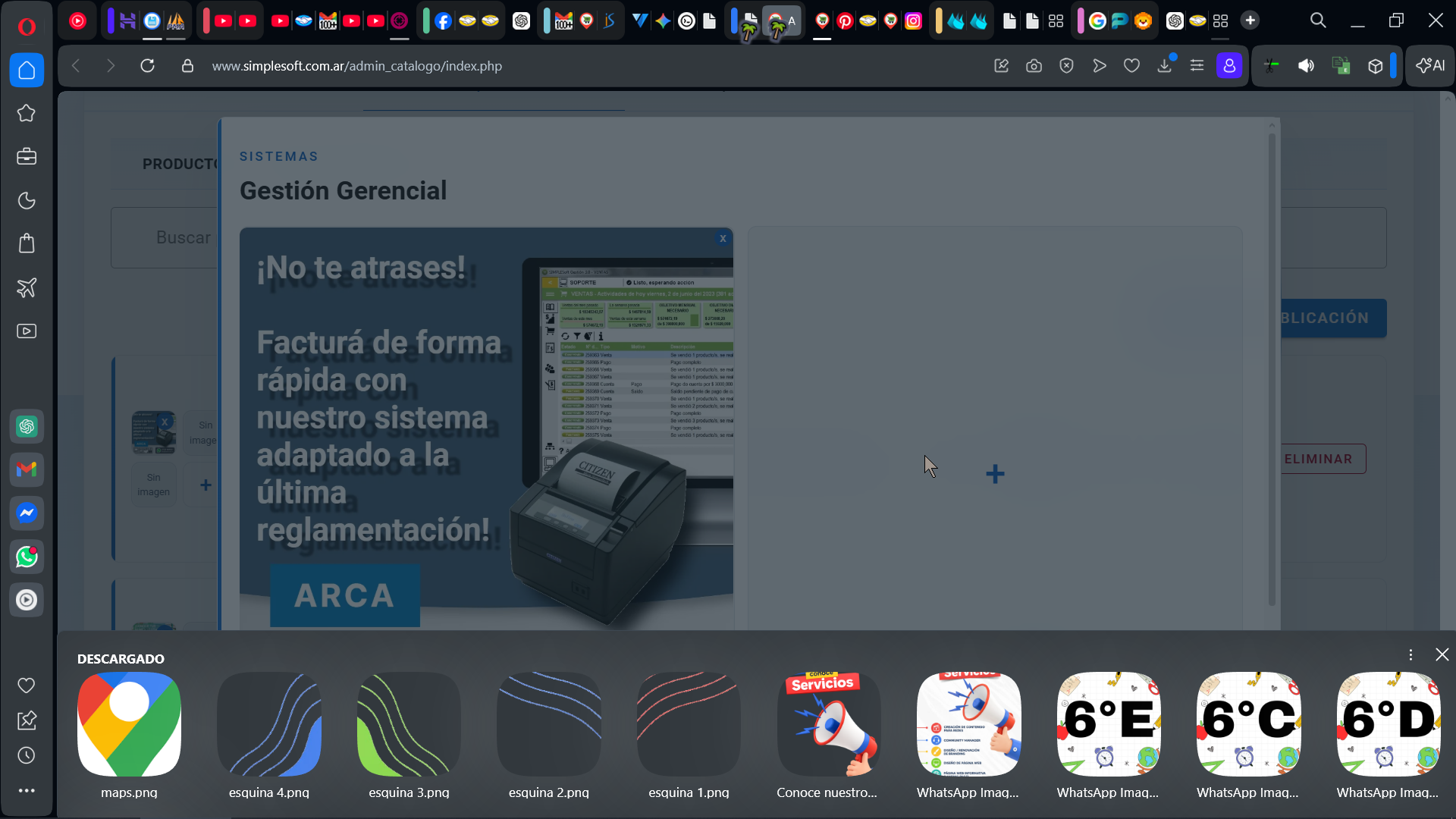Open WhatsApp in sidebar
1456x819 pixels.
point(27,557)
